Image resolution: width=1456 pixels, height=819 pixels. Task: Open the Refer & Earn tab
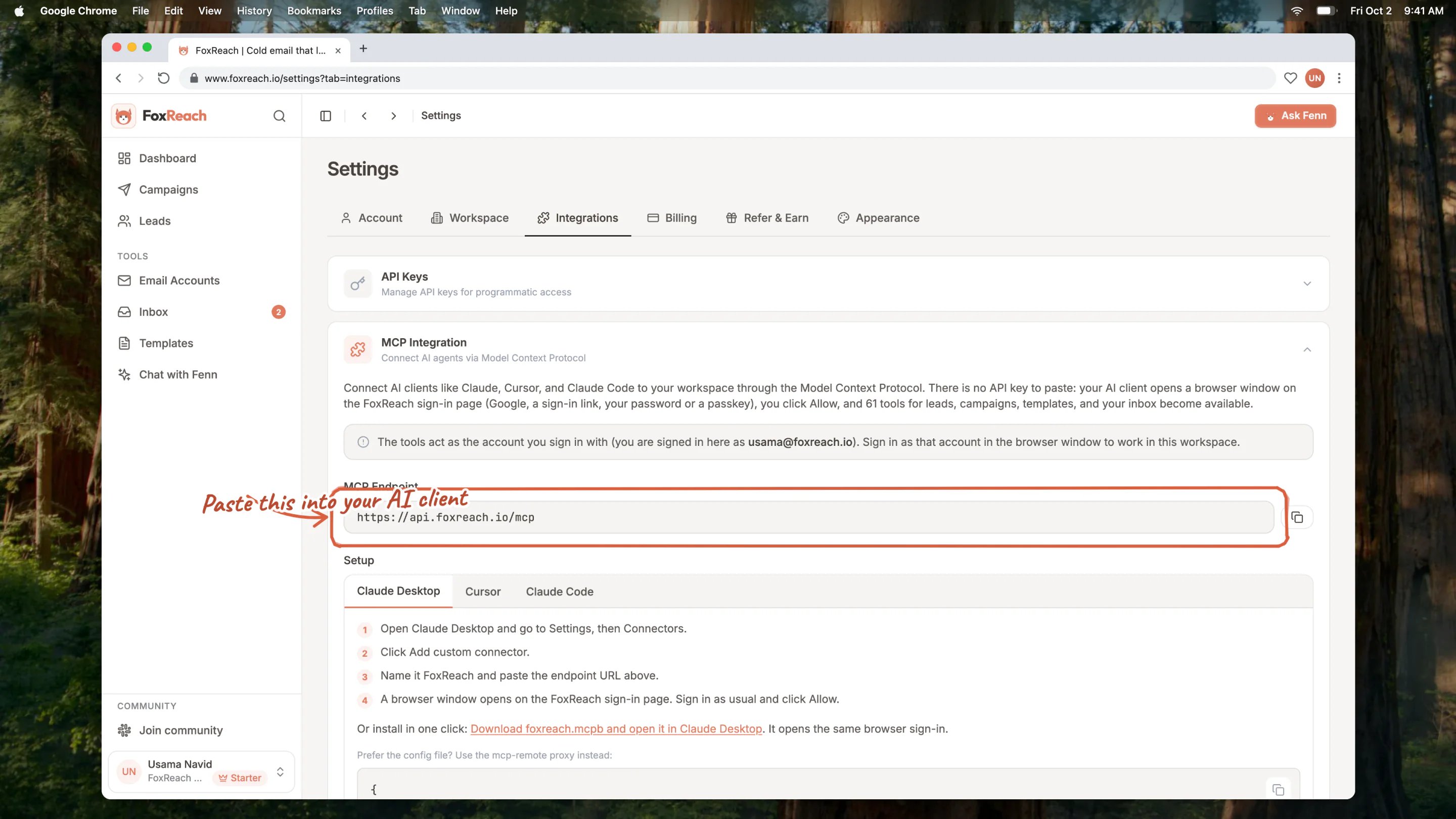(x=767, y=218)
